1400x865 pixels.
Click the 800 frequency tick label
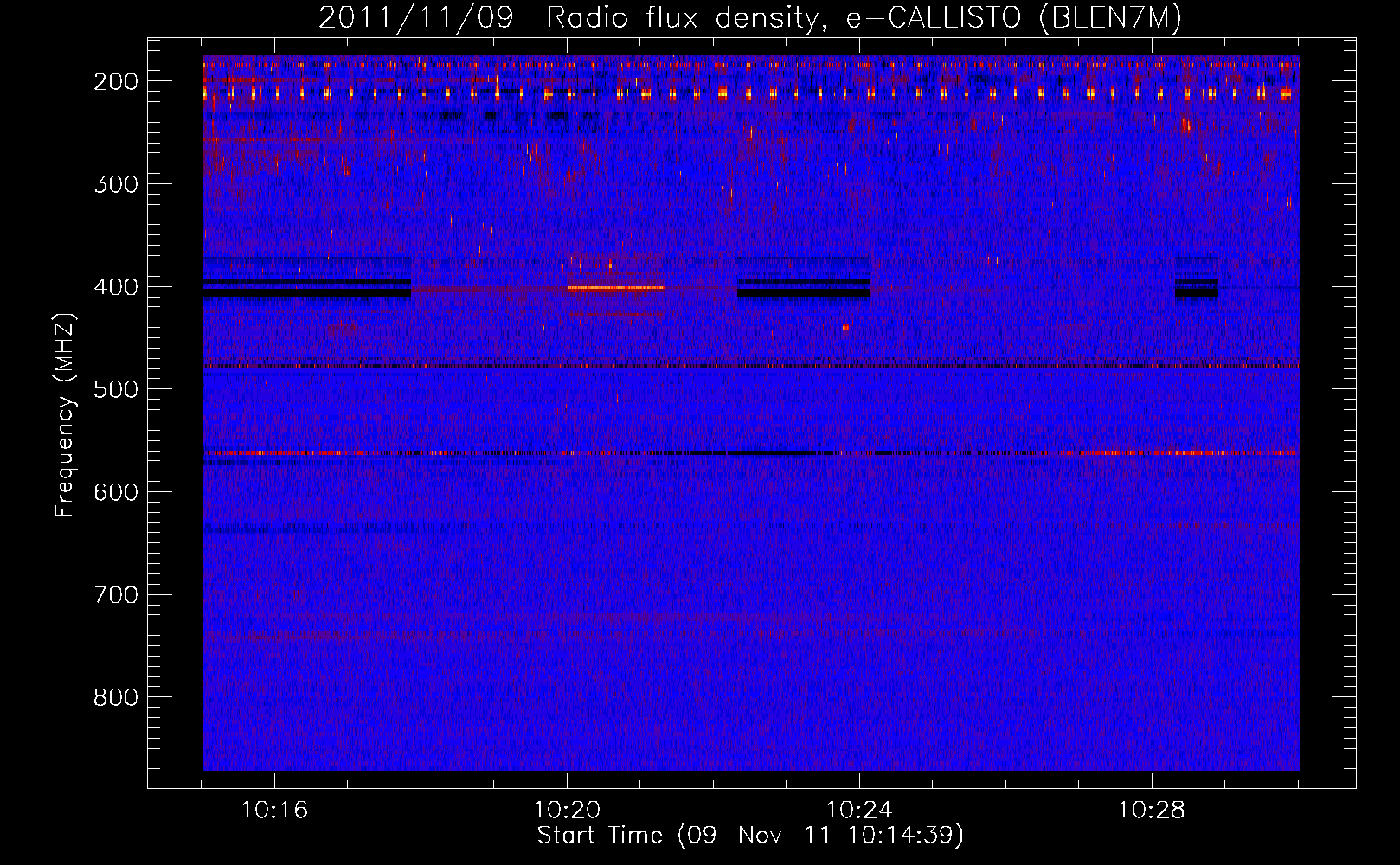(x=116, y=697)
